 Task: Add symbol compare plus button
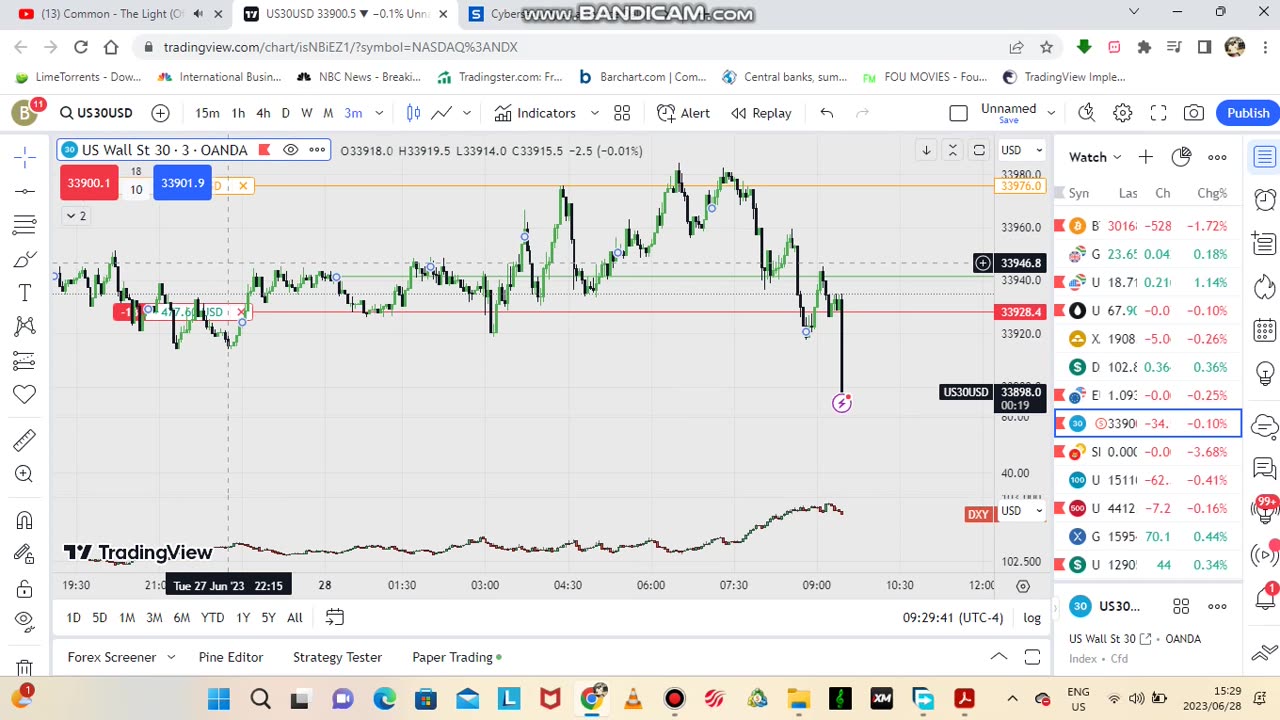(160, 113)
